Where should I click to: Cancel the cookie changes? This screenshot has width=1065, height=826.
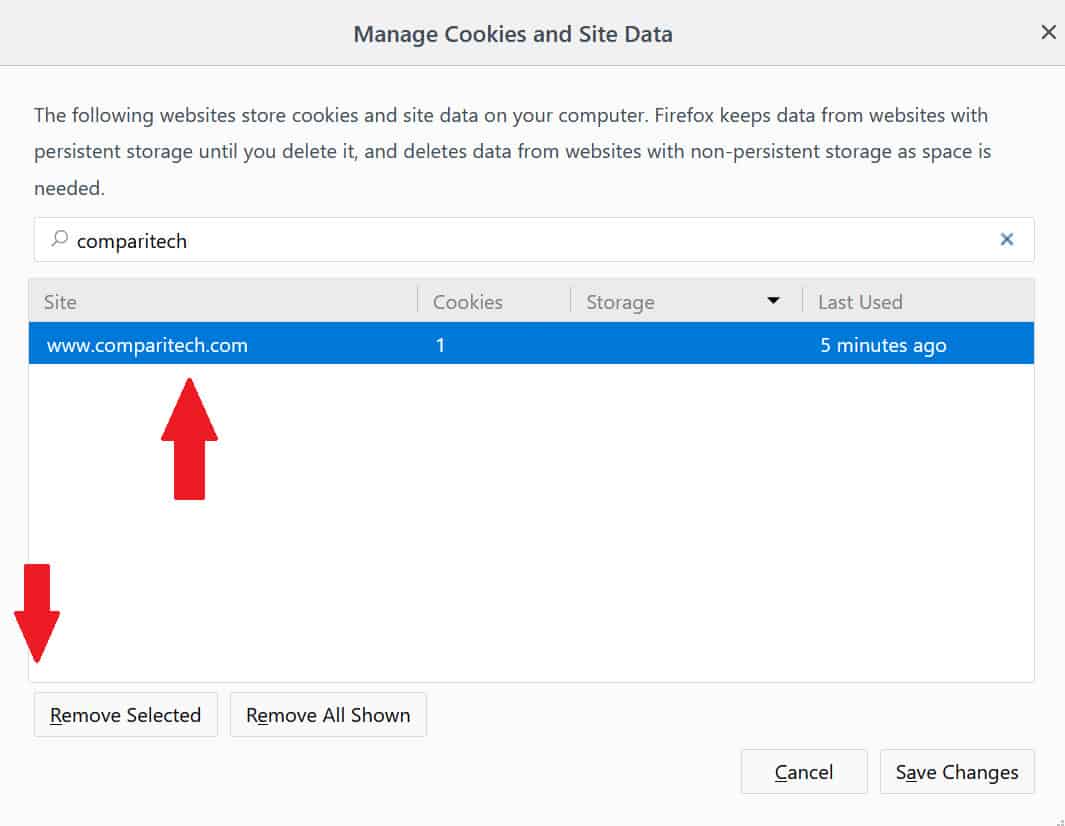coord(804,772)
